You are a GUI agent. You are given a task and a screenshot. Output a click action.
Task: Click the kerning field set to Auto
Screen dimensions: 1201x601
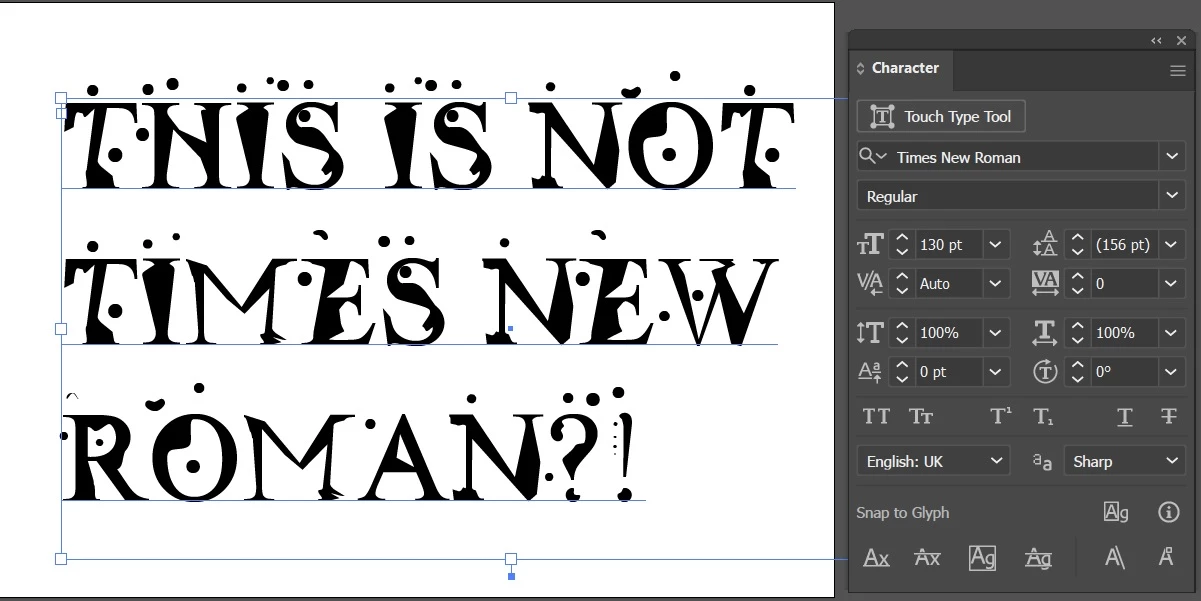click(x=947, y=283)
